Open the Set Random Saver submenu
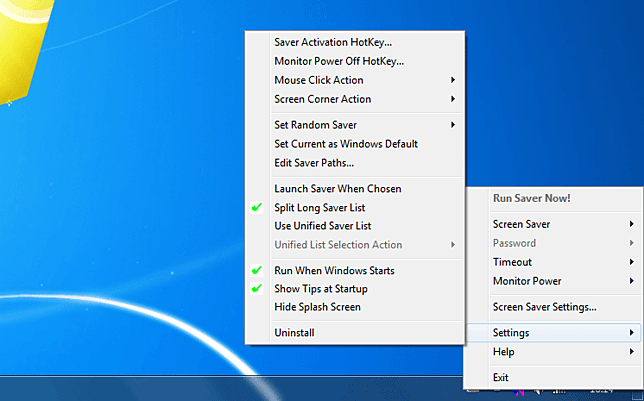 (355, 125)
